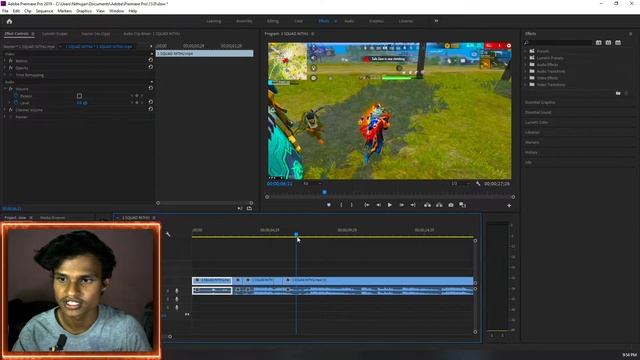Image resolution: width=640 pixels, height=360 pixels.
Task: Reset the Level parameter
Action: click(x=151, y=102)
